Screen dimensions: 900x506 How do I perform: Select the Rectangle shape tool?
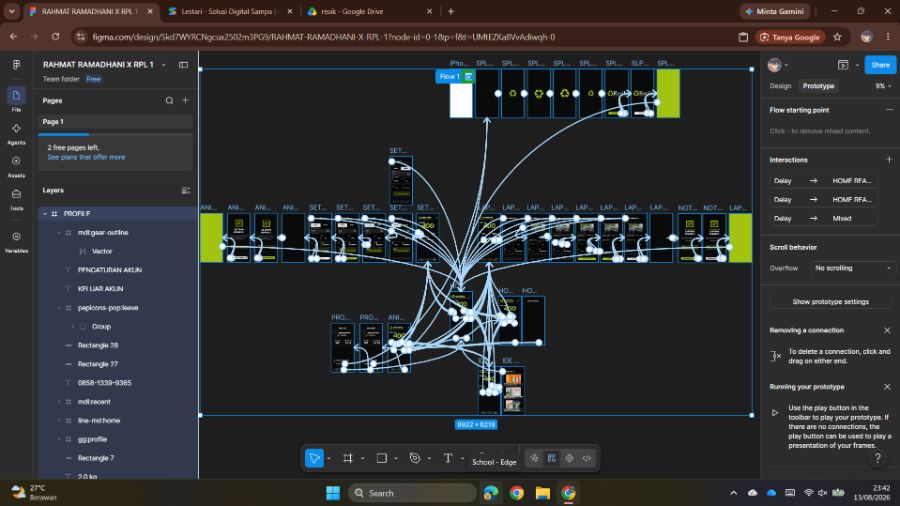click(381, 458)
